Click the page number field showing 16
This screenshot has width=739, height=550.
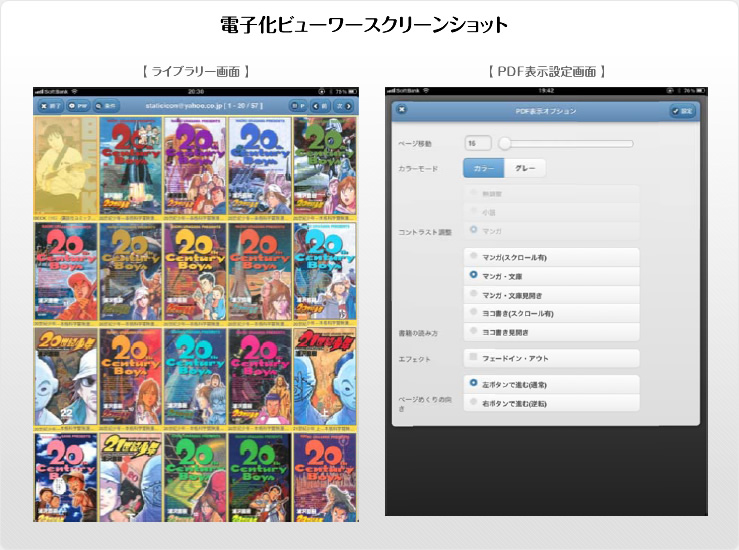[477, 143]
